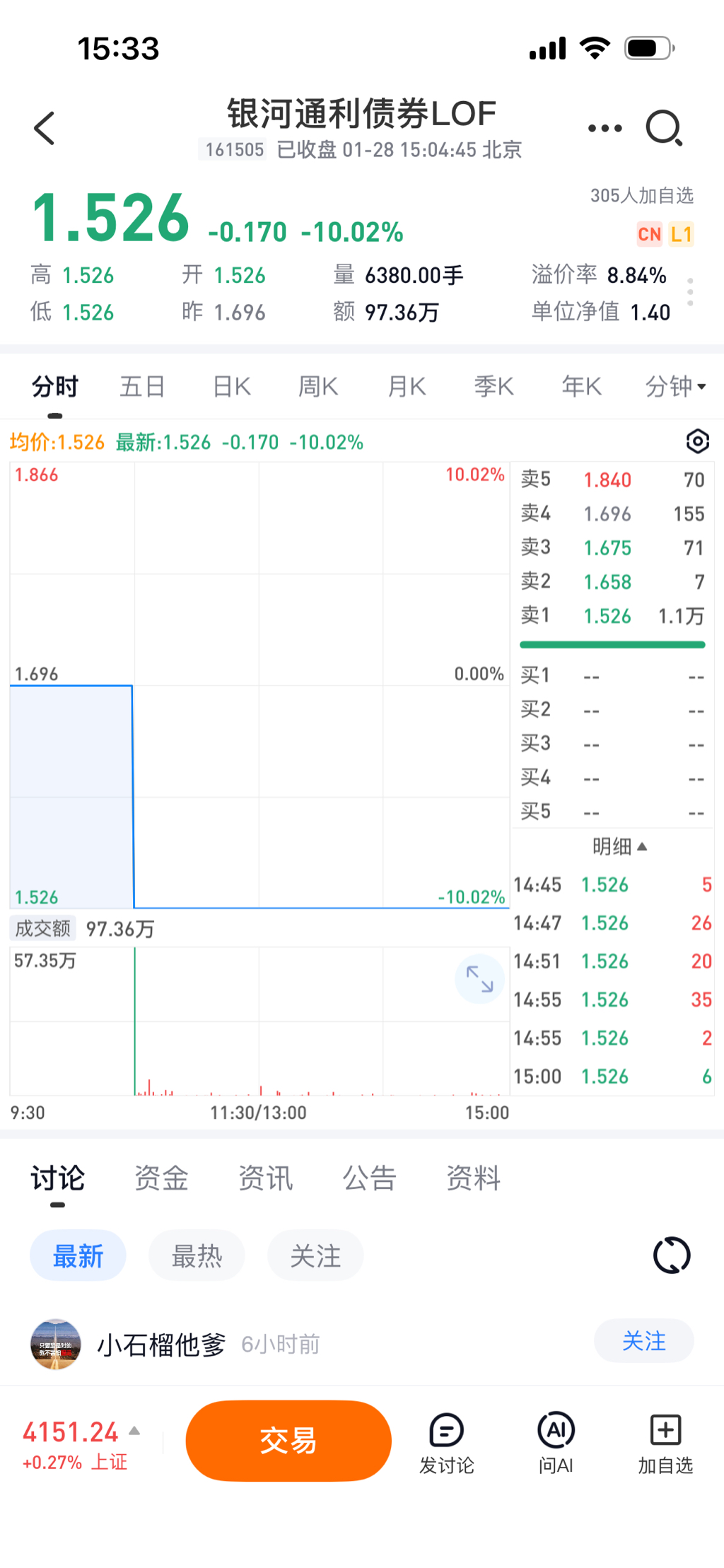Tap the back arrow icon
724x1568 pixels.
(x=44, y=128)
